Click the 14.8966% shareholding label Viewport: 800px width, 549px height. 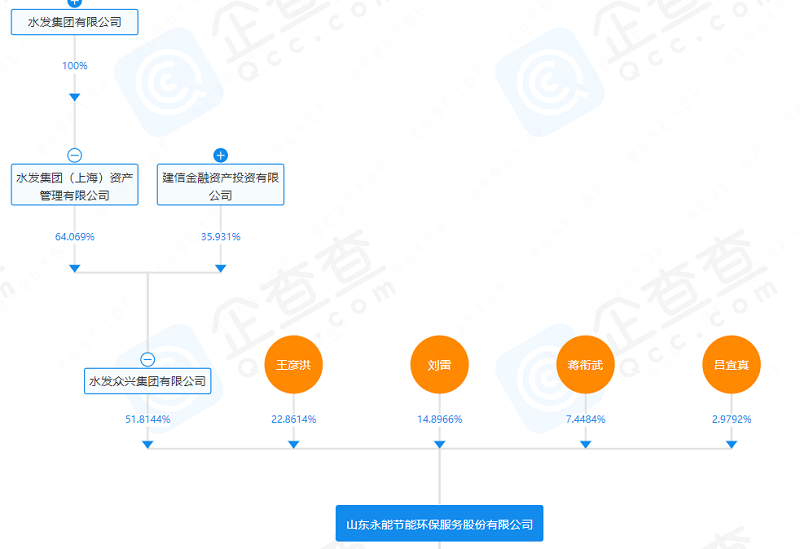(x=439, y=419)
